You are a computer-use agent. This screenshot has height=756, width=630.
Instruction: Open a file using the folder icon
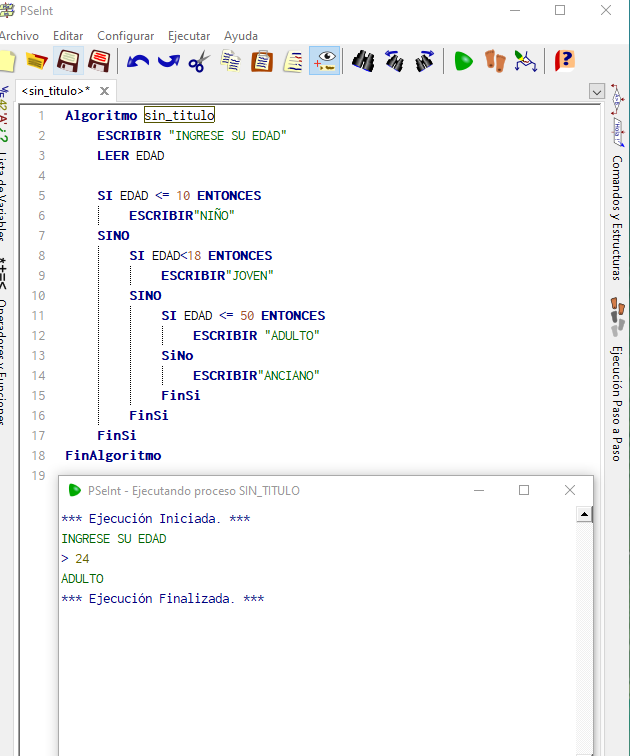pyautogui.click(x=37, y=61)
